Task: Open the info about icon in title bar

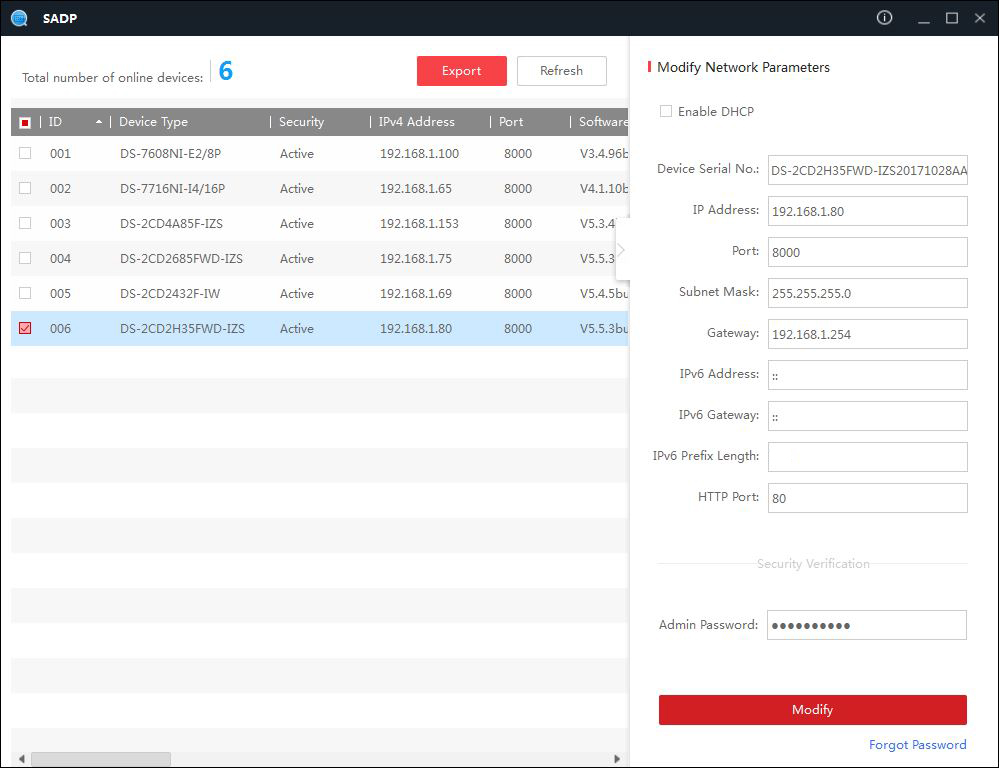Action: (x=884, y=18)
